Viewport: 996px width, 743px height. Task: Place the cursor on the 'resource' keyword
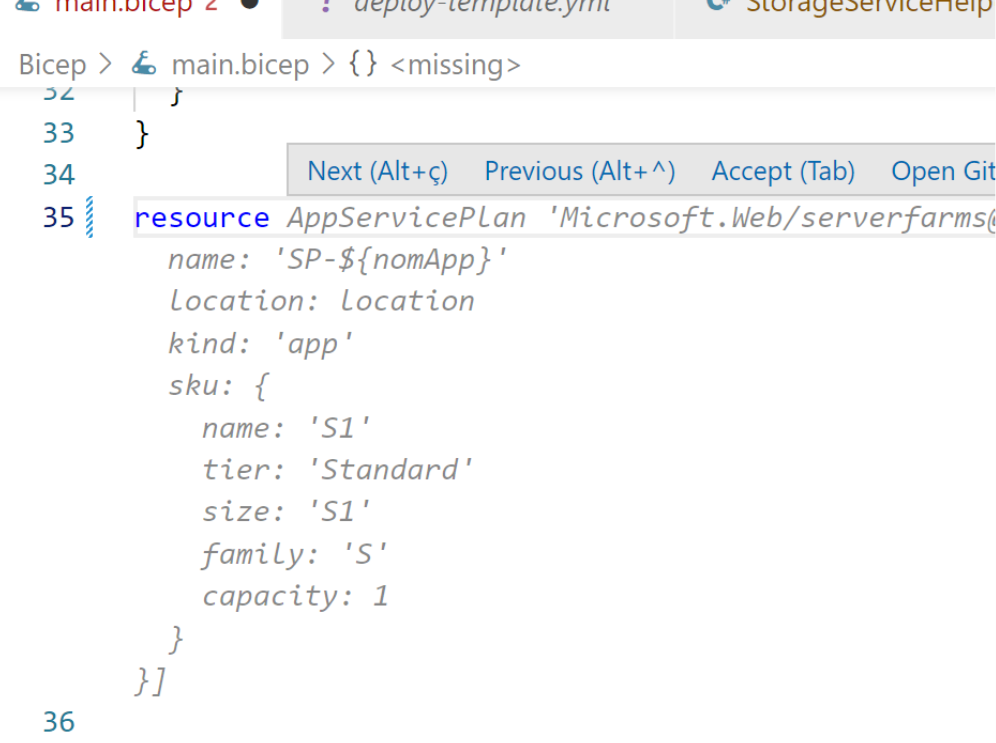pyautogui.click(x=201, y=218)
